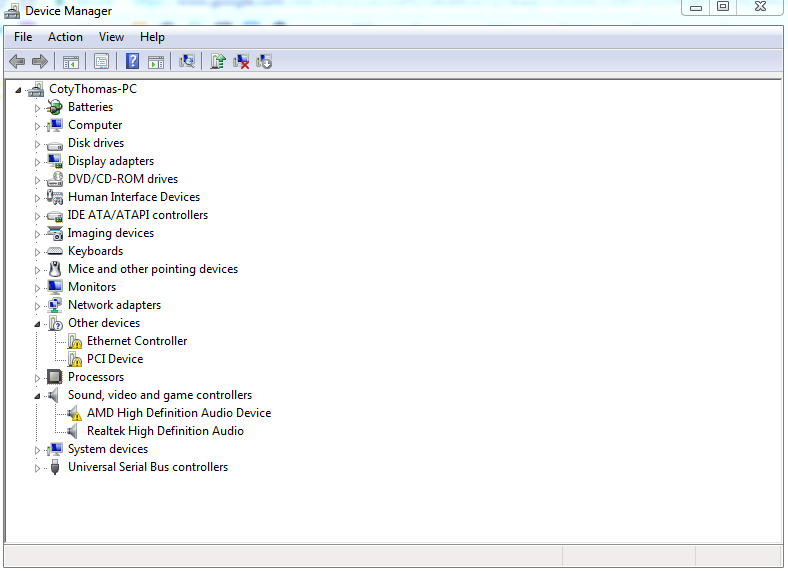Click the Network adapters icon

[54, 305]
